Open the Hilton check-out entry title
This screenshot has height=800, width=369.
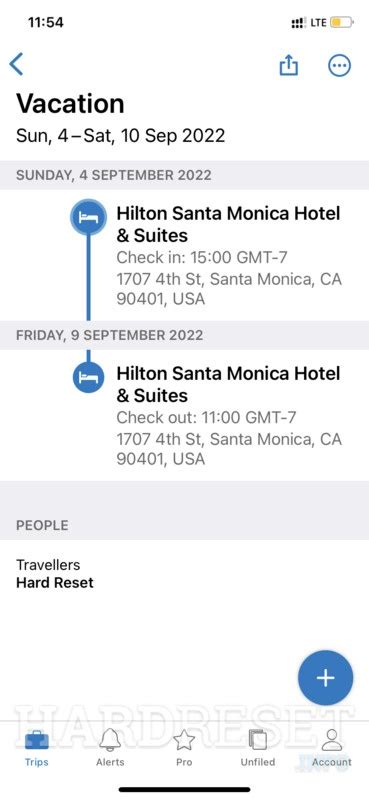228,384
